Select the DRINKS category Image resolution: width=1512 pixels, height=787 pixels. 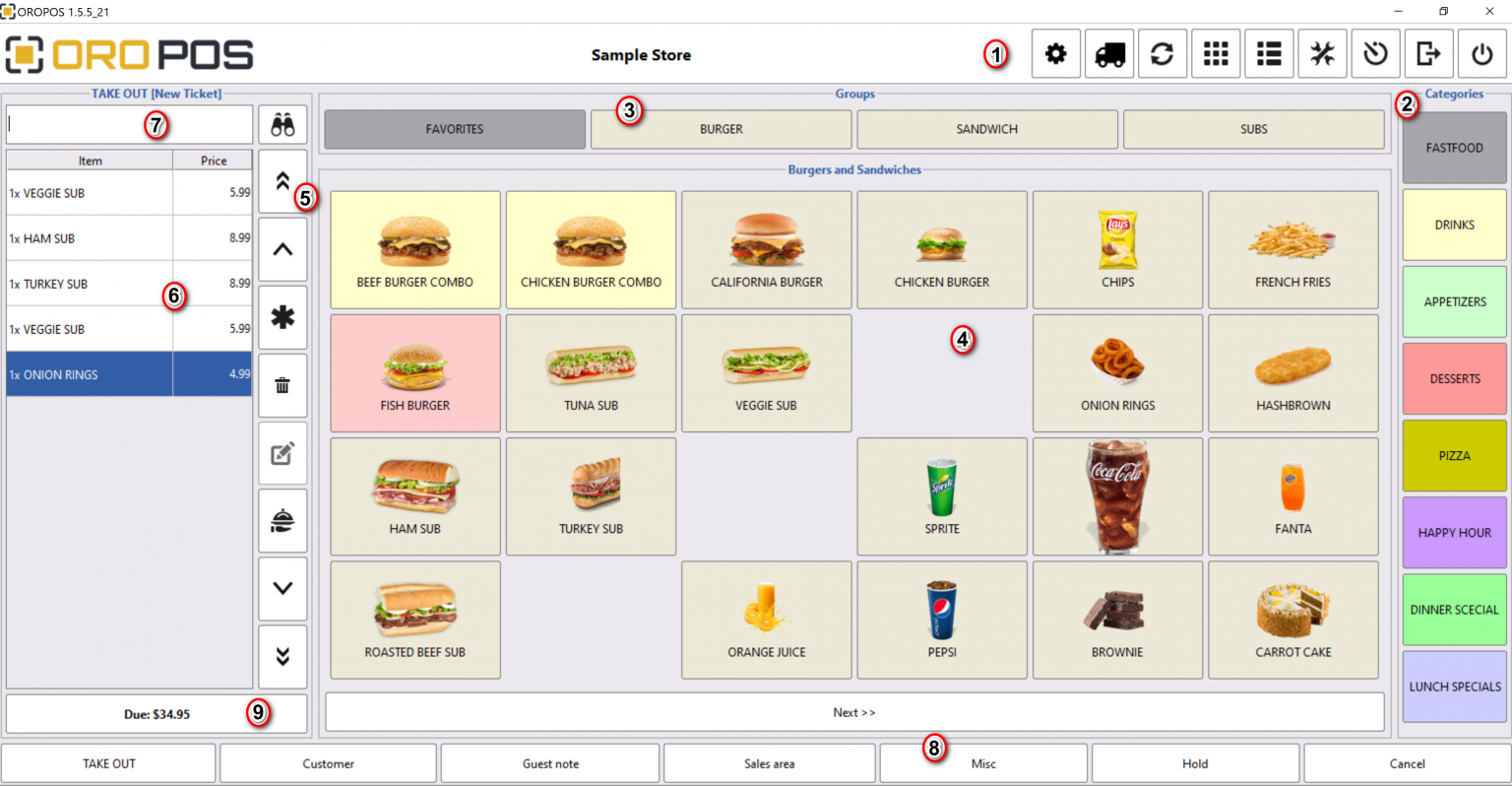click(x=1454, y=225)
